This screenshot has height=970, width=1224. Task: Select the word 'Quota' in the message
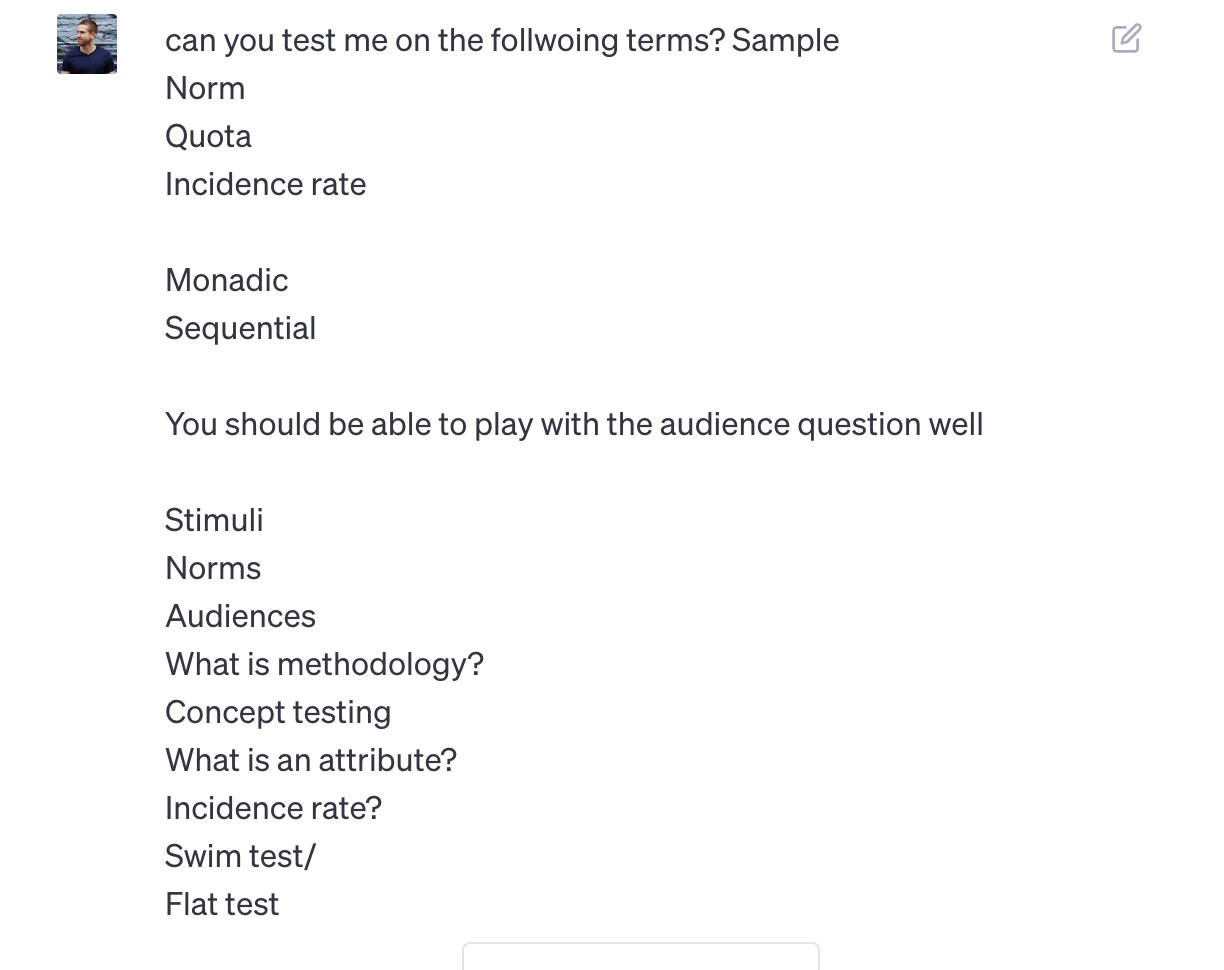click(208, 136)
